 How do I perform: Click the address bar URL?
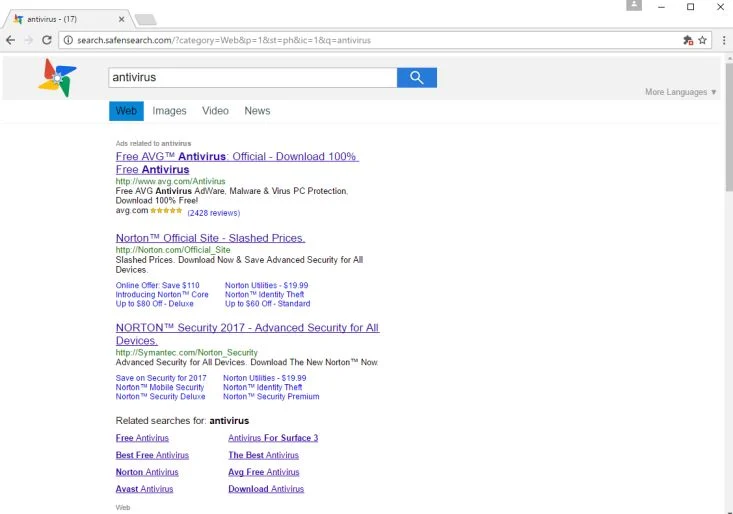224,40
